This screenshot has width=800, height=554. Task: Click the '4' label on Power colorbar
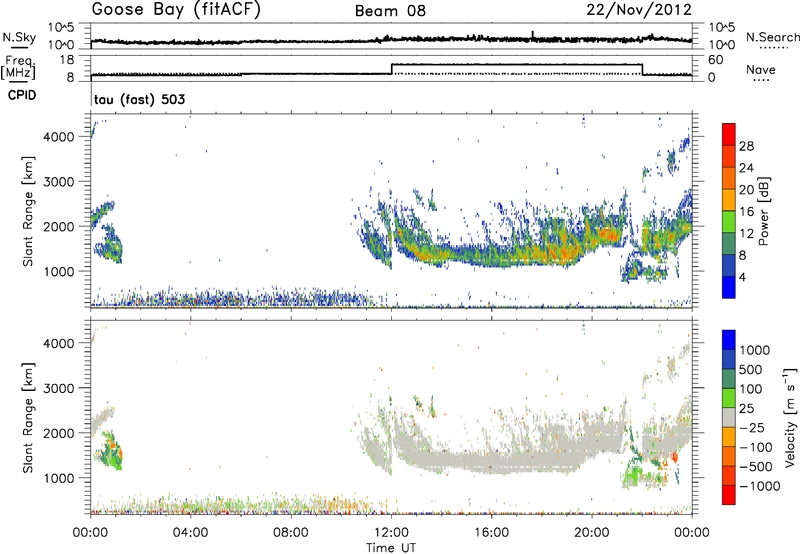click(x=742, y=277)
